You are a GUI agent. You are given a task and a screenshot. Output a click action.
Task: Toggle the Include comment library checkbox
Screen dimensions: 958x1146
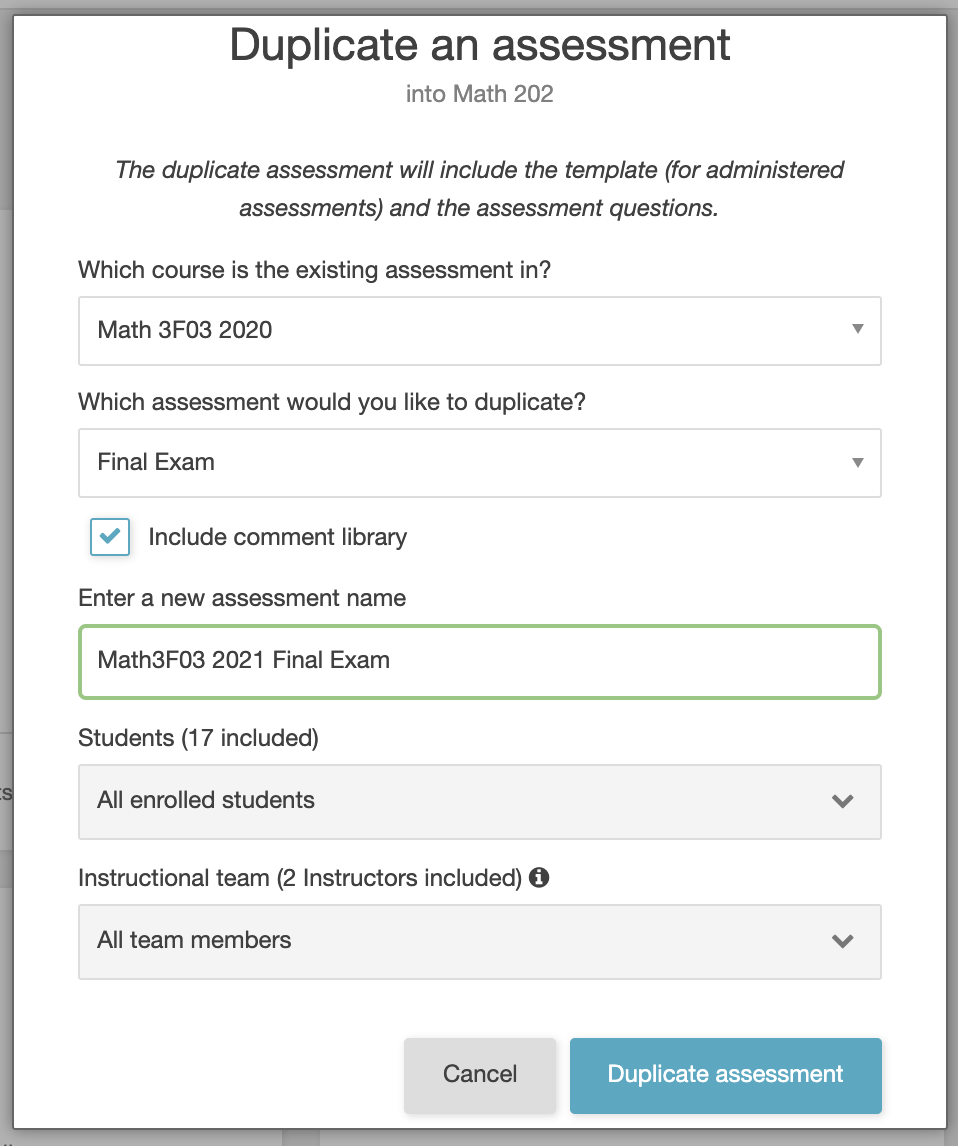pos(110,537)
